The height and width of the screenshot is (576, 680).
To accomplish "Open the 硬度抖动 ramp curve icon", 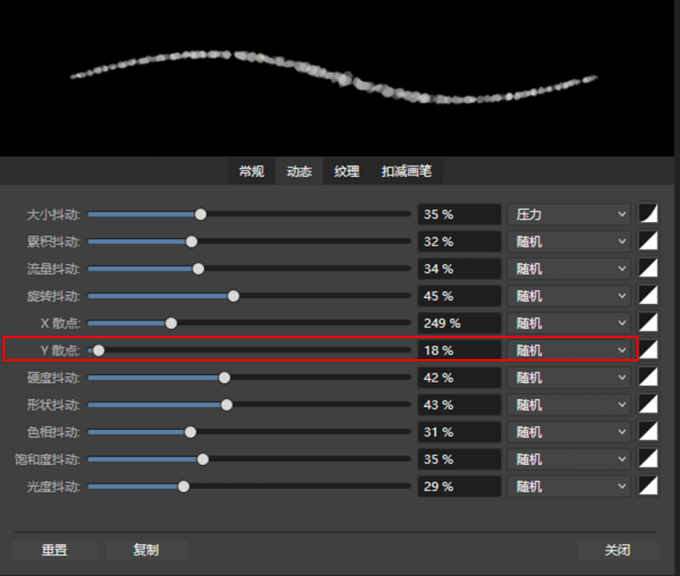I will pyautogui.click(x=649, y=377).
